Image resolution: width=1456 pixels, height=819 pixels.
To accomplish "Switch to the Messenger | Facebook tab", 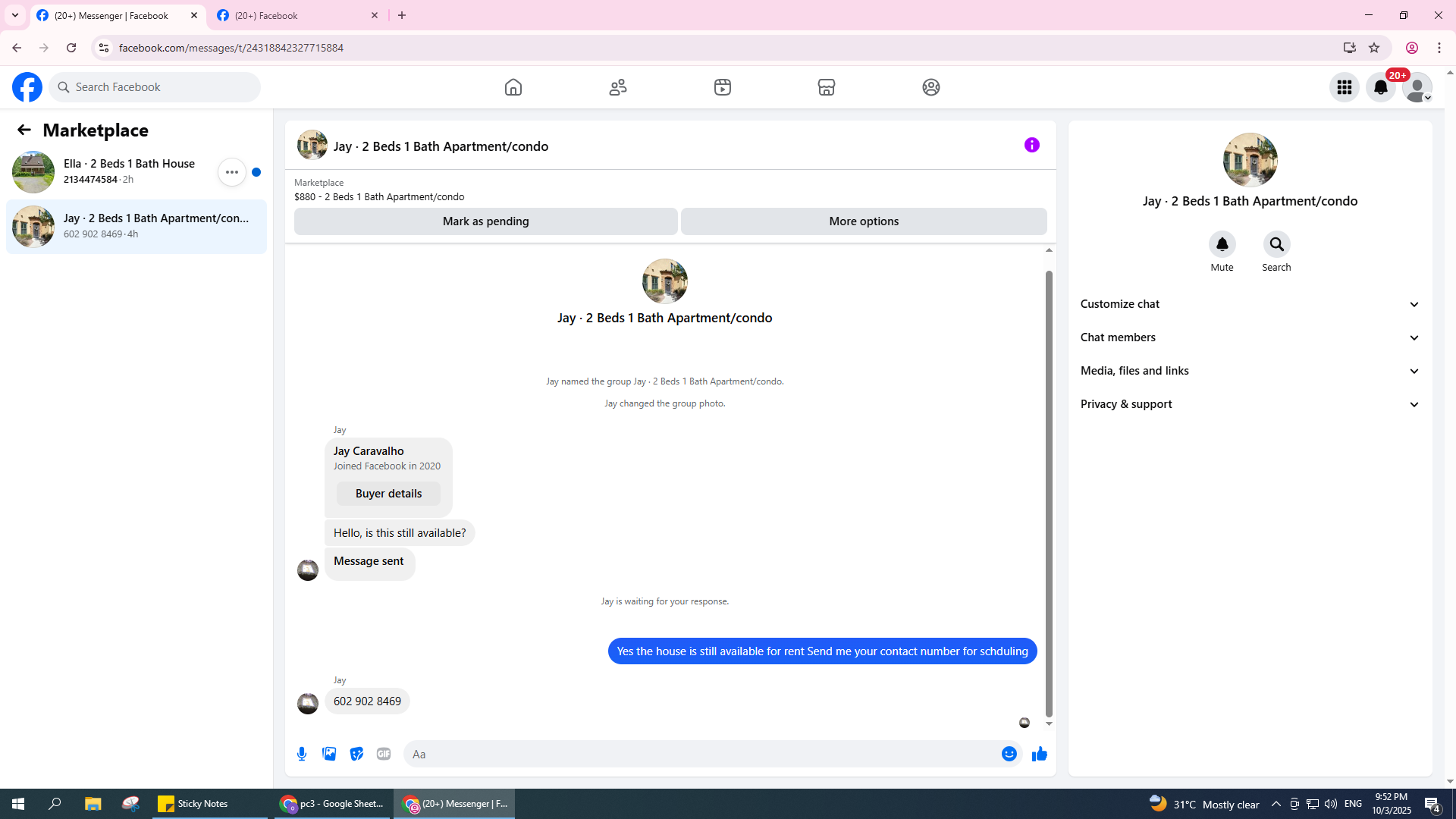I will tap(118, 16).
